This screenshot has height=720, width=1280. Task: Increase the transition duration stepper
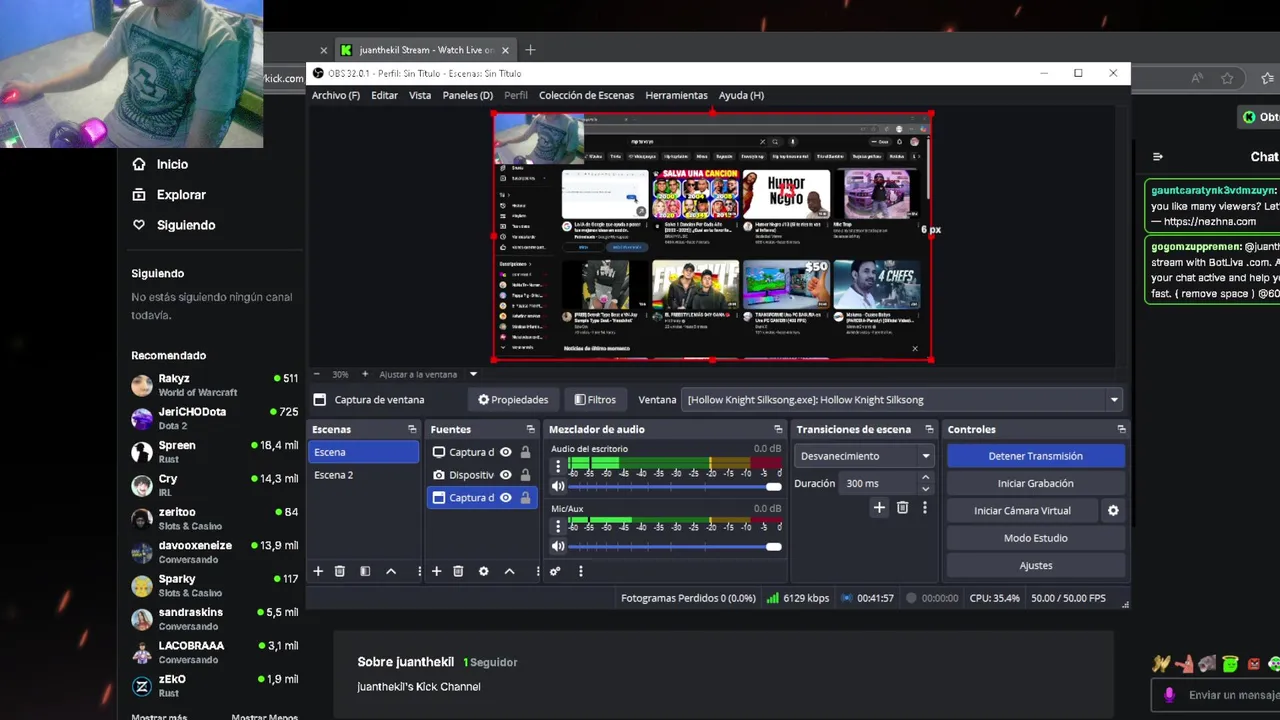[x=925, y=478]
